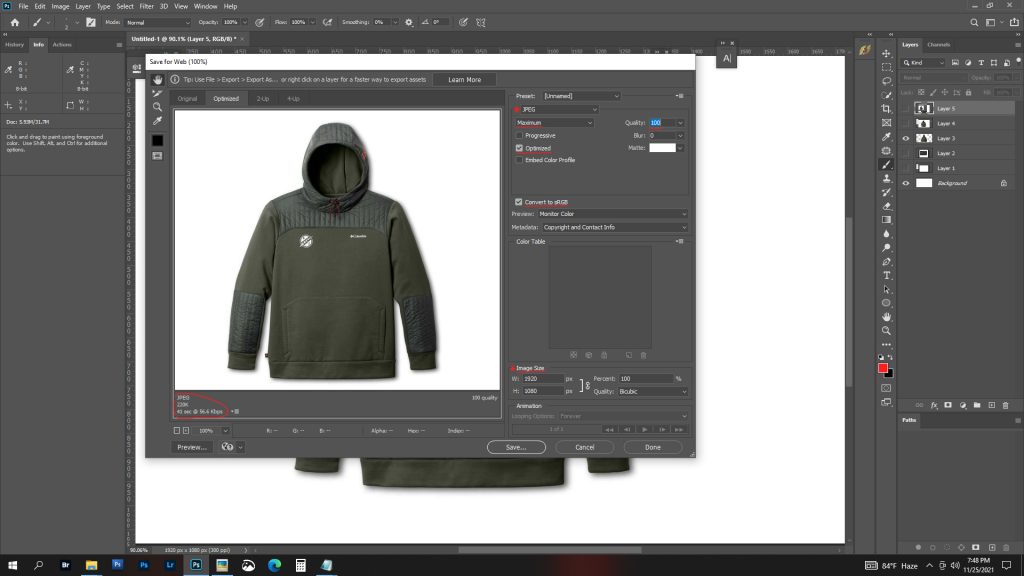Screen dimensions: 1024x576
Task: Open the Search icon in top right
Action: point(974,22)
